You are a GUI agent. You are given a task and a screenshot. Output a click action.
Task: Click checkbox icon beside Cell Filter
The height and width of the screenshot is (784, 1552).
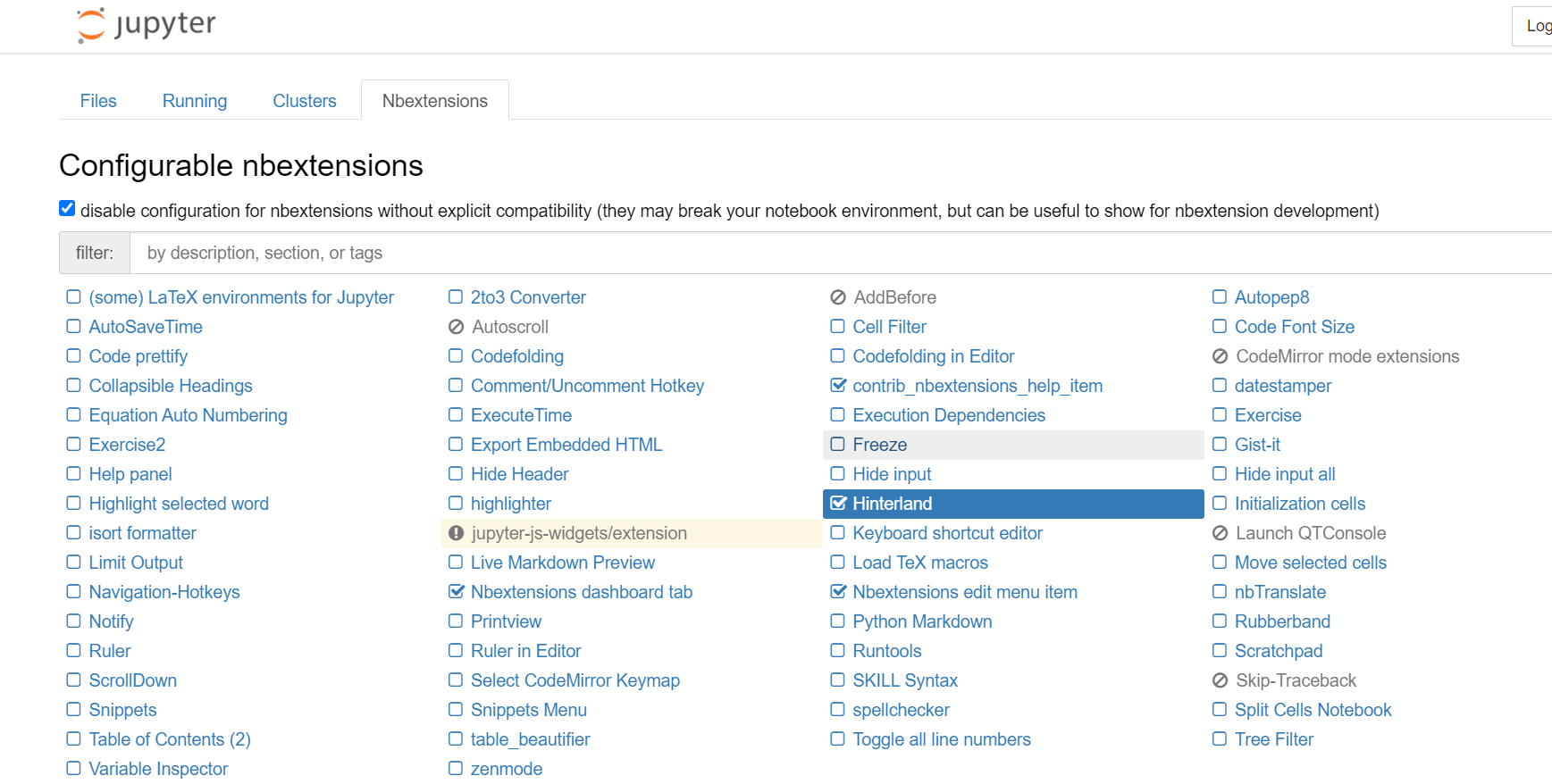(x=837, y=326)
